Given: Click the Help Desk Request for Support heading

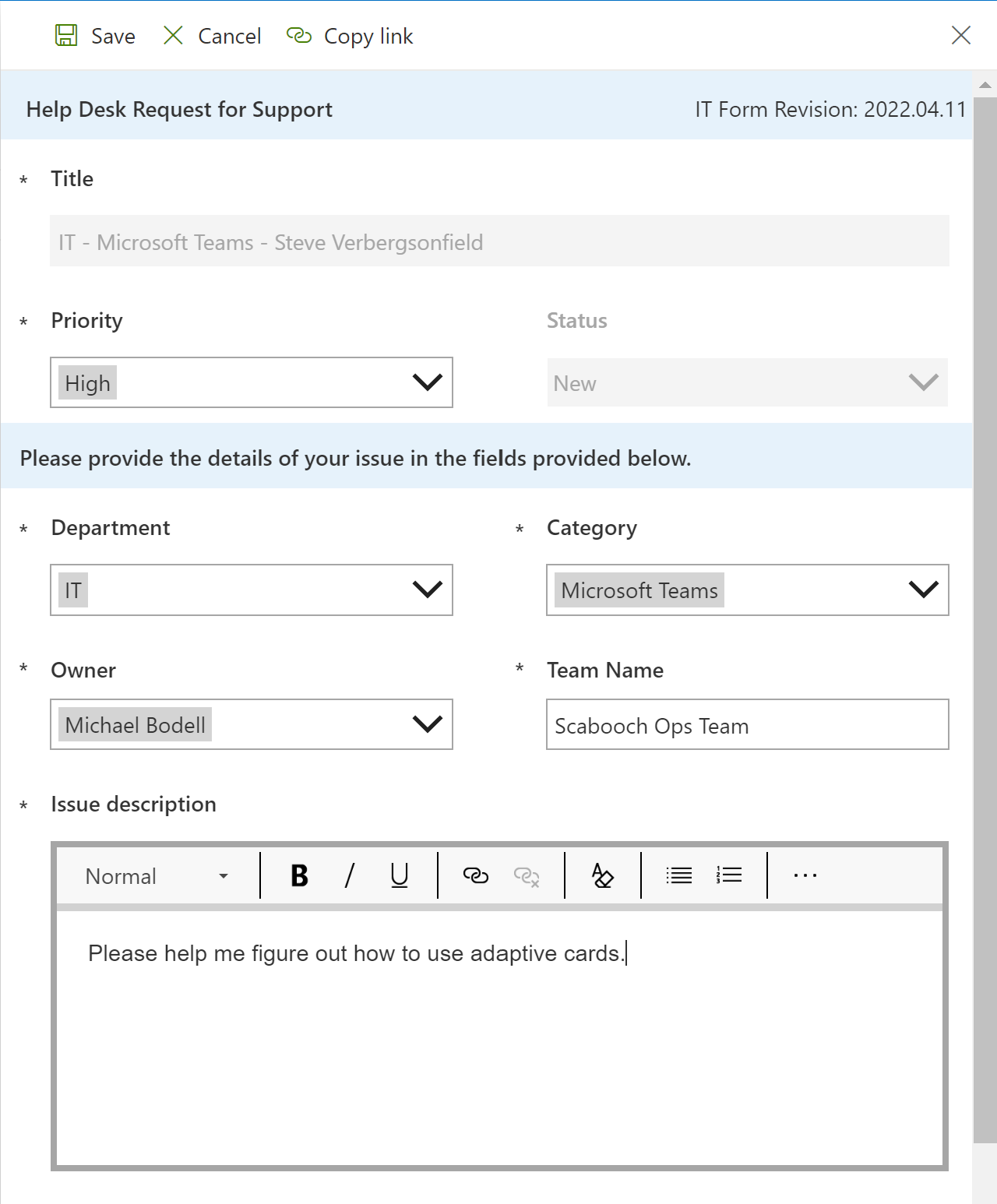Looking at the screenshot, I should pos(179,109).
